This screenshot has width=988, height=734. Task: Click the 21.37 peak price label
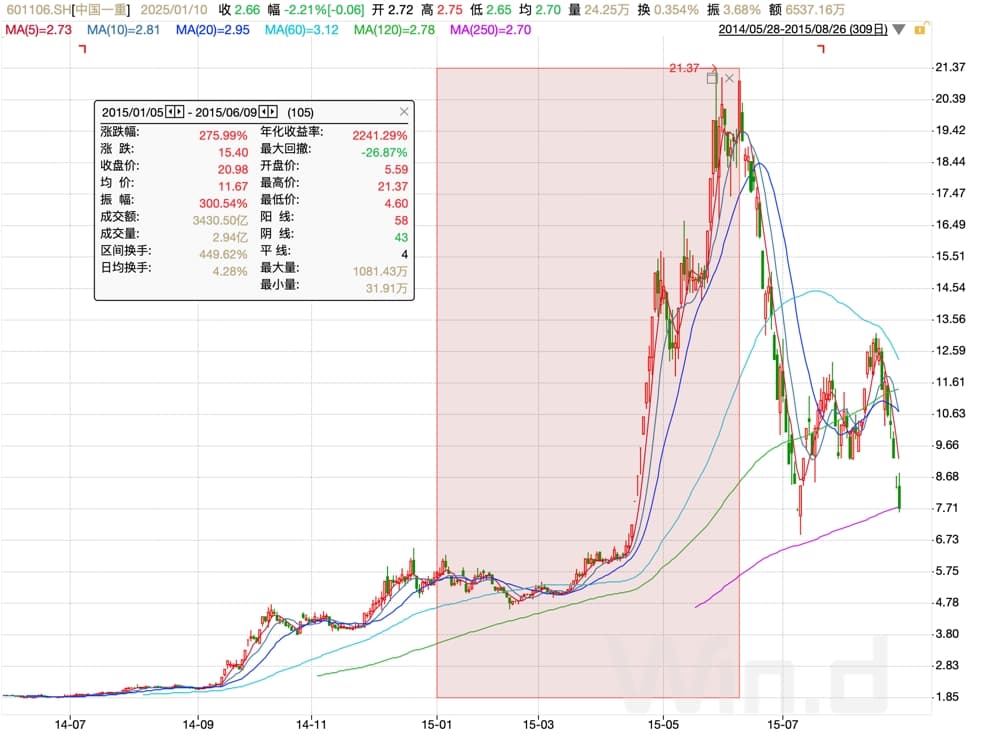tap(684, 68)
